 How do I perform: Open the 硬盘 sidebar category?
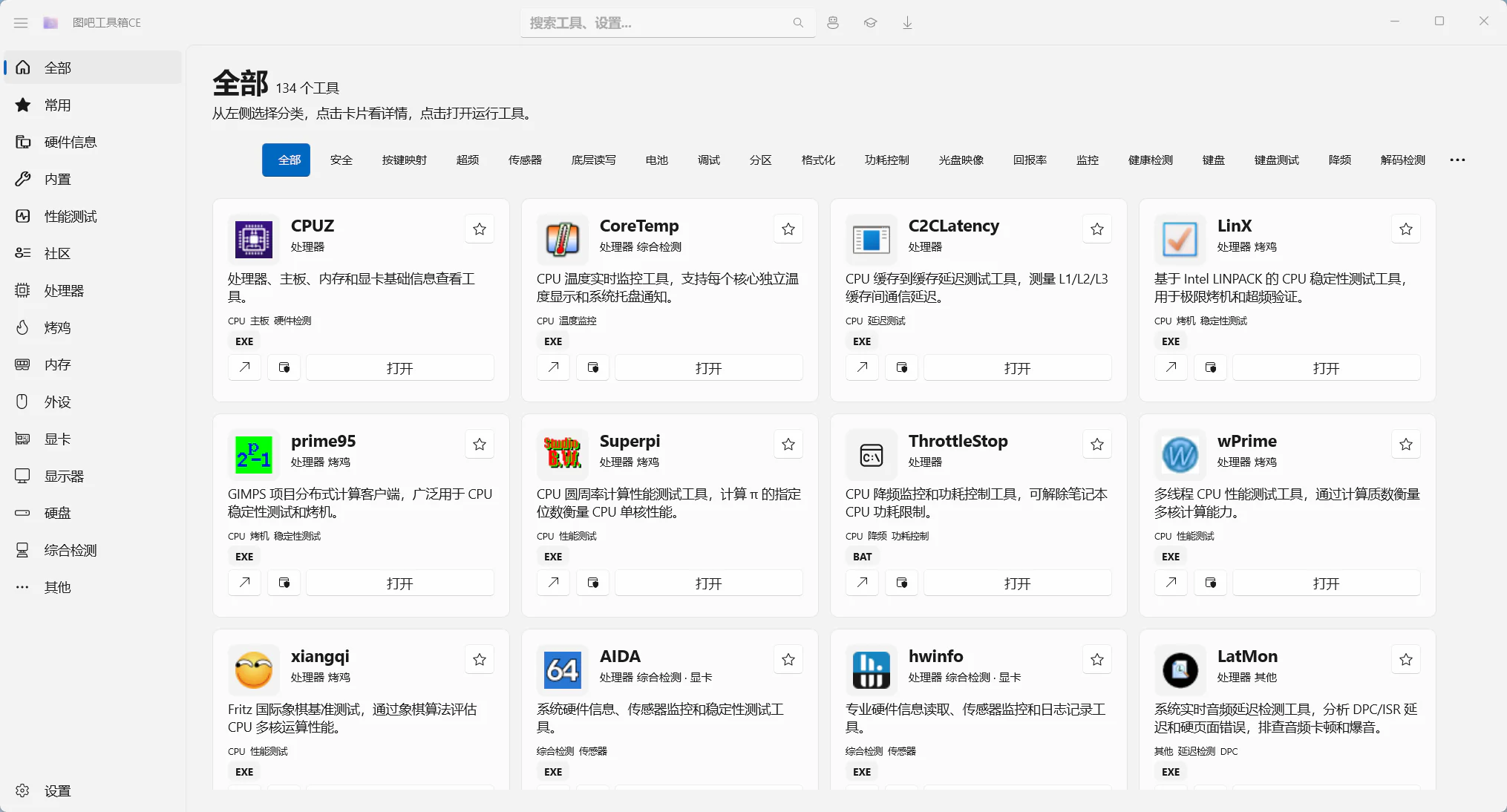93,513
